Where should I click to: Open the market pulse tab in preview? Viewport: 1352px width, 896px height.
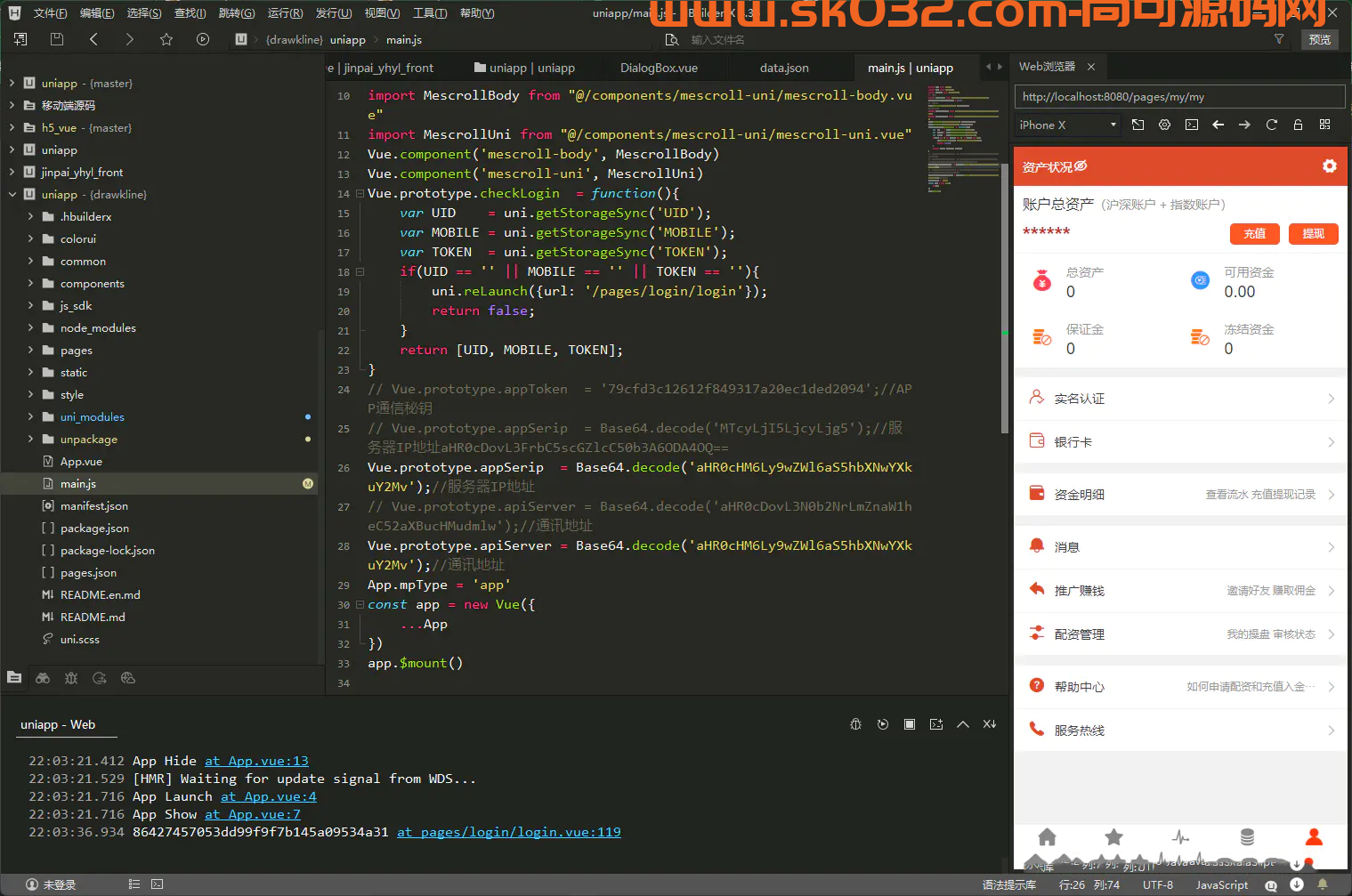pyautogui.click(x=1180, y=837)
